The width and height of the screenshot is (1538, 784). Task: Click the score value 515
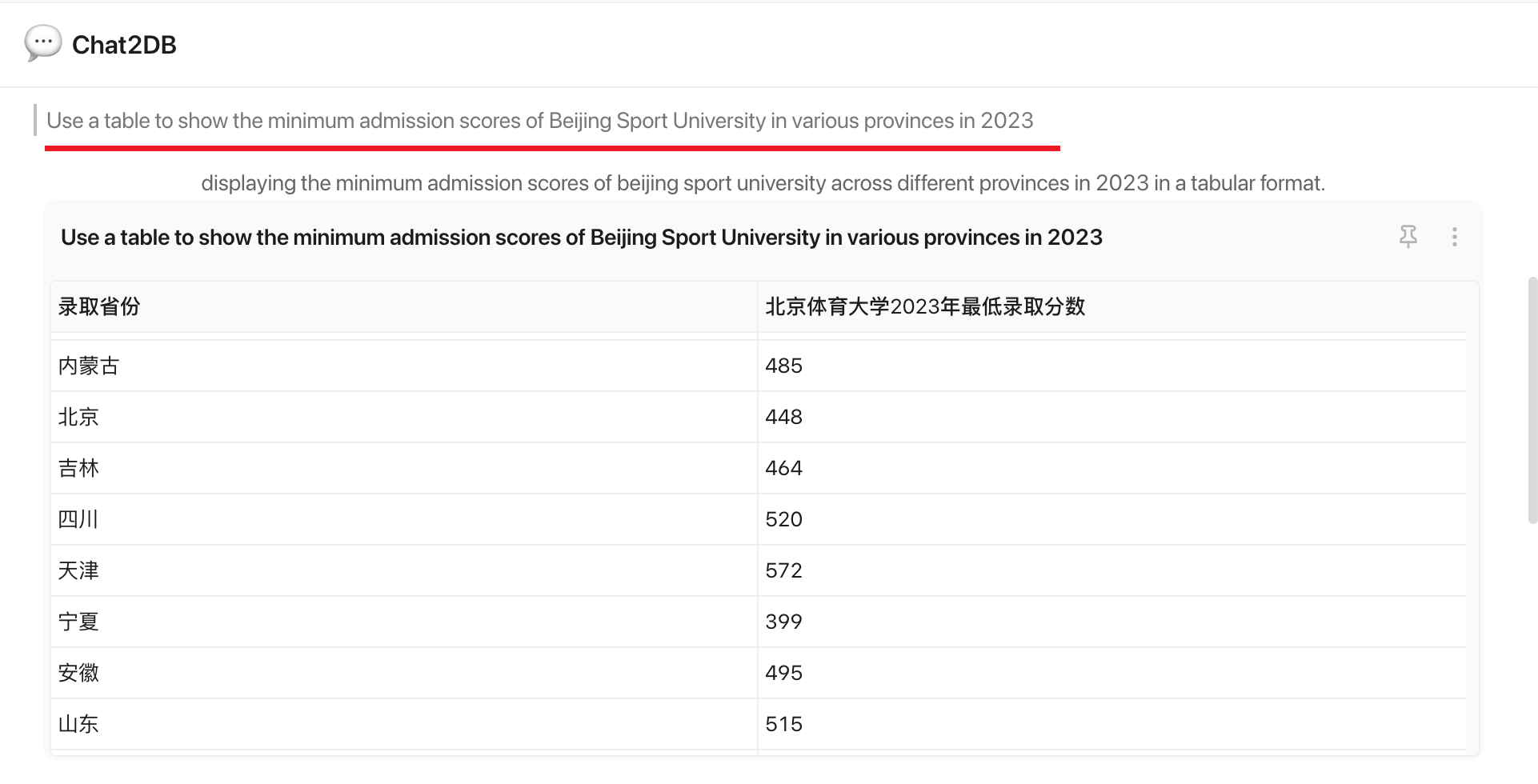pos(783,724)
